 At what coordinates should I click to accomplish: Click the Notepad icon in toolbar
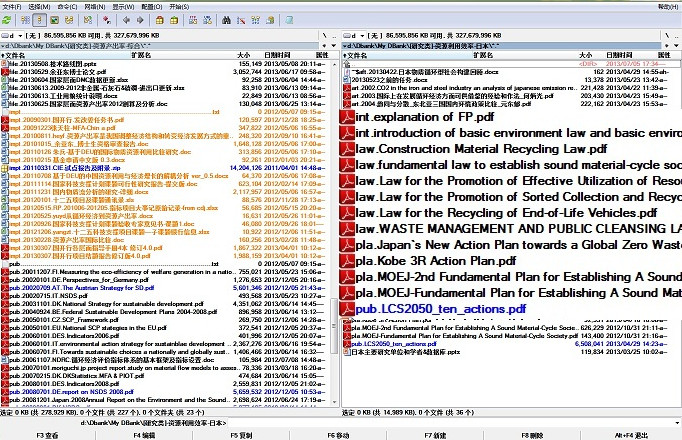click(289, 19)
